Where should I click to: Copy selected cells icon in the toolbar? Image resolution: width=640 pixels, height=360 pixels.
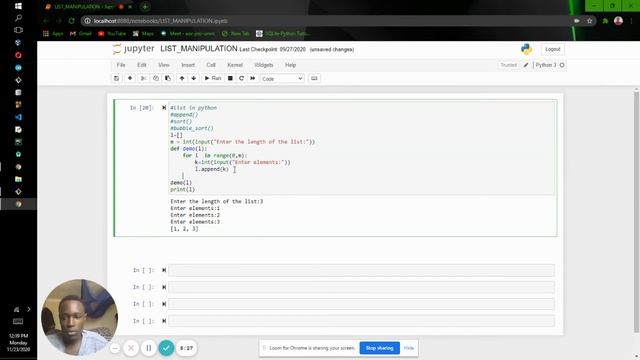156,78
